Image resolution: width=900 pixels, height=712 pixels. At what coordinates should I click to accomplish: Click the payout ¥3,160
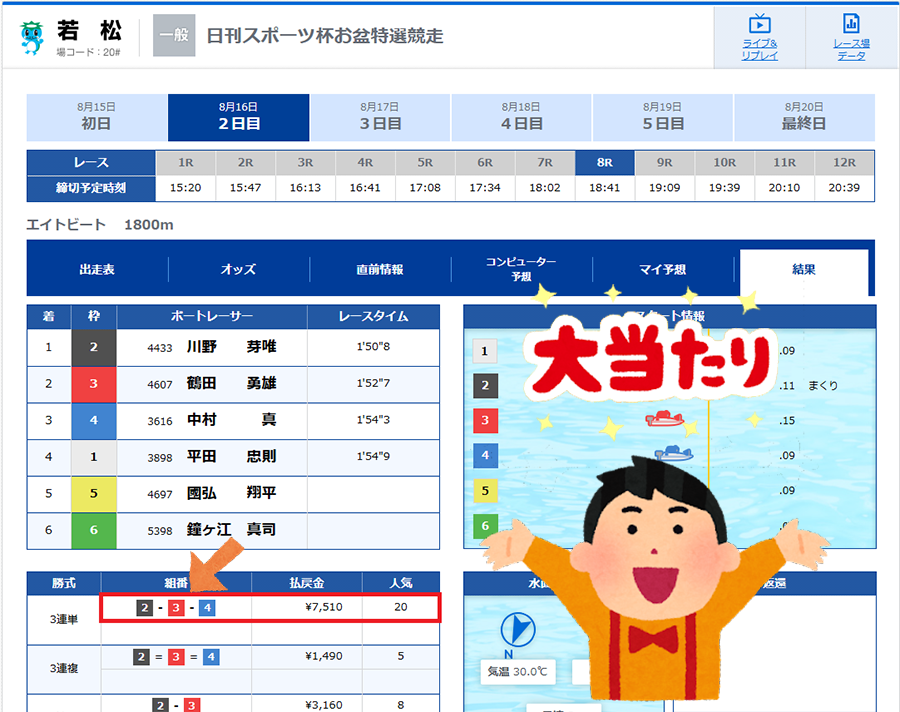coord(324,705)
